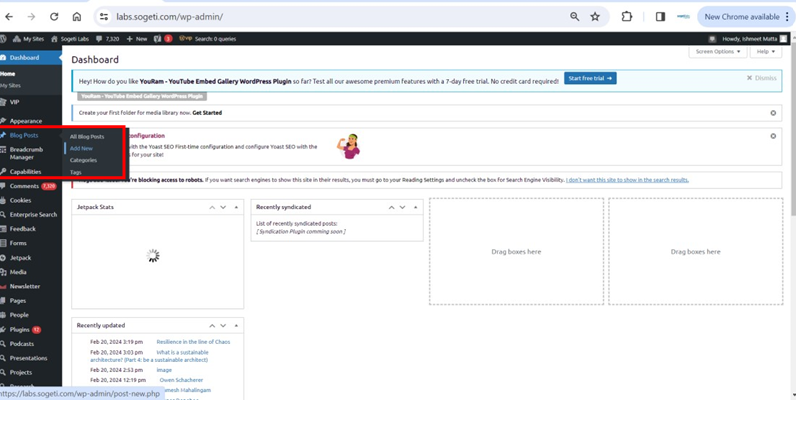This screenshot has width=796, height=424.
Task: Dismiss the media folder notice
Action: (773, 113)
